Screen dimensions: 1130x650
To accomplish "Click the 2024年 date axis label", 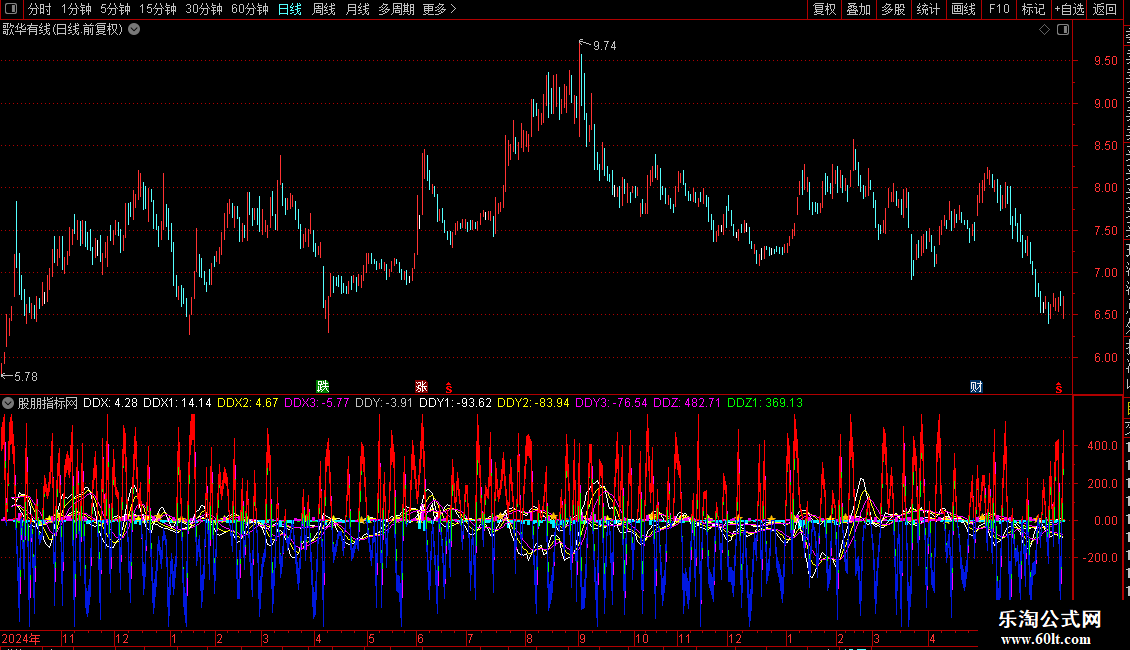I will click(21, 638).
